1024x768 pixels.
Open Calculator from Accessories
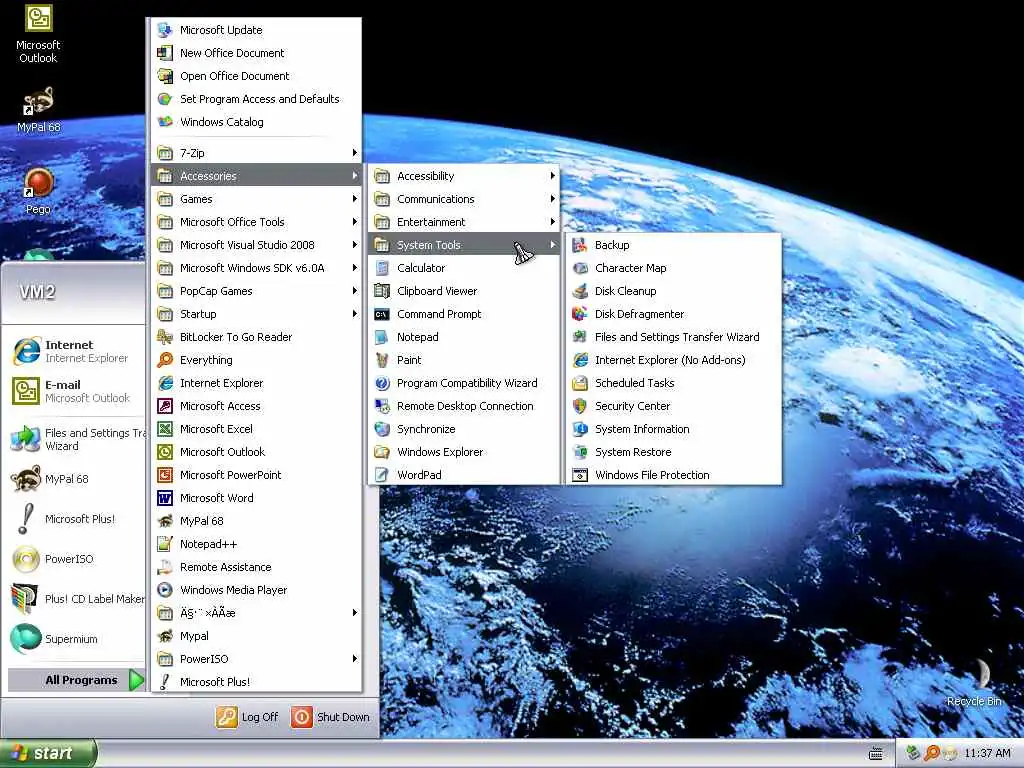[464, 268]
